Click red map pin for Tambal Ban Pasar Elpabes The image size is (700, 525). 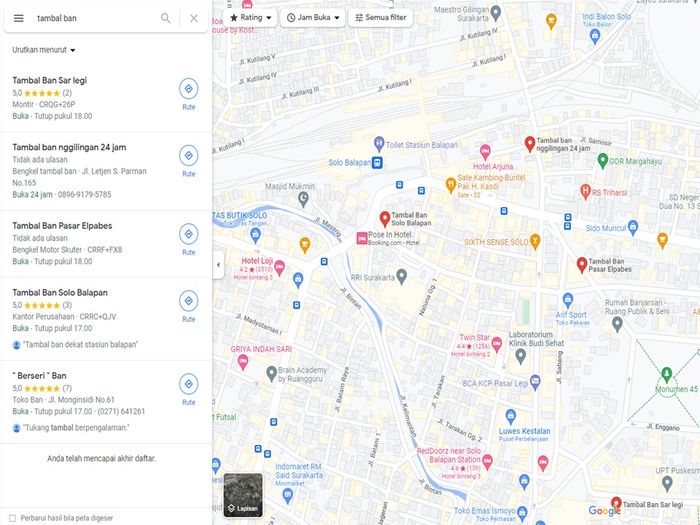(582, 264)
